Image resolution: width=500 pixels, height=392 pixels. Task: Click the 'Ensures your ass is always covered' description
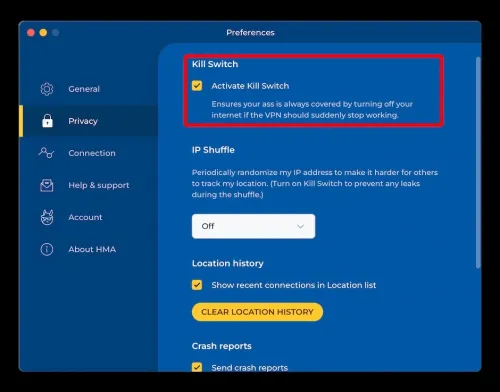pos(312,110)
